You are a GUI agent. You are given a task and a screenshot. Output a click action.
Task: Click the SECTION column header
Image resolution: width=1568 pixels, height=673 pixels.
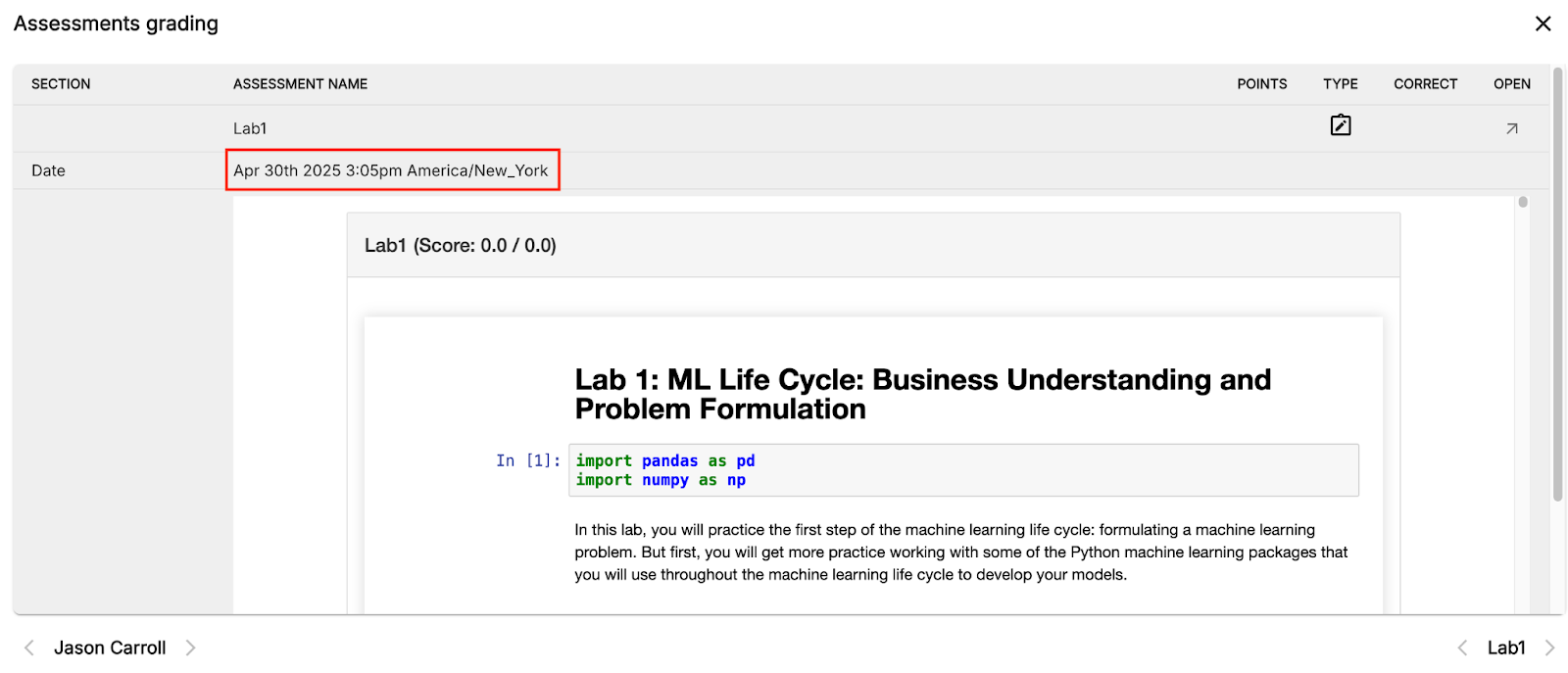point(61,84)
